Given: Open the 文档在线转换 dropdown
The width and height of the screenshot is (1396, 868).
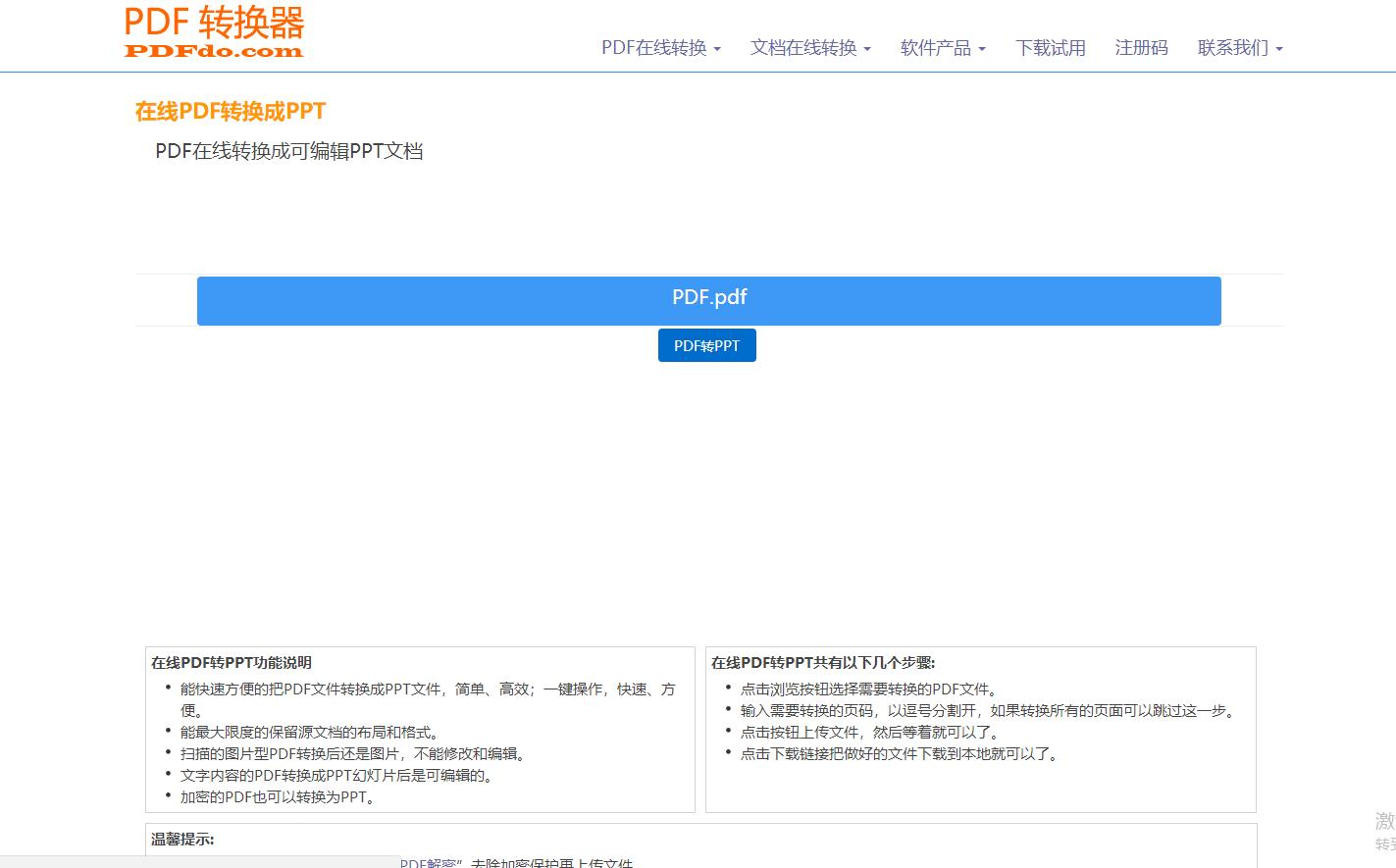Looking at the screenshot, I should [x=804, y=47].
